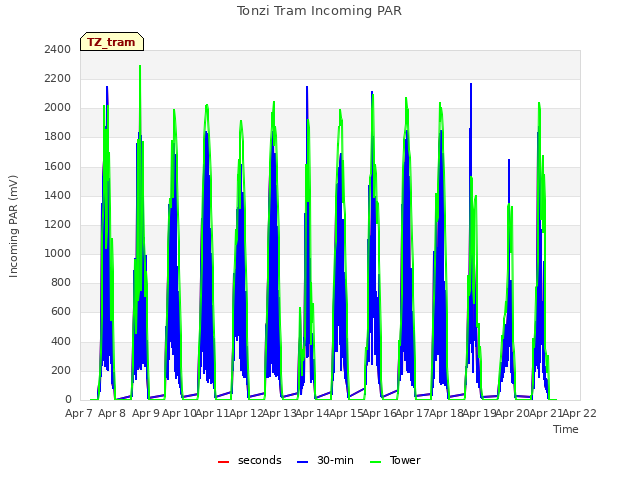Click the '200' y-axis tick label
The width and height of the screenshot is (640, 480).
coord(61,371)
